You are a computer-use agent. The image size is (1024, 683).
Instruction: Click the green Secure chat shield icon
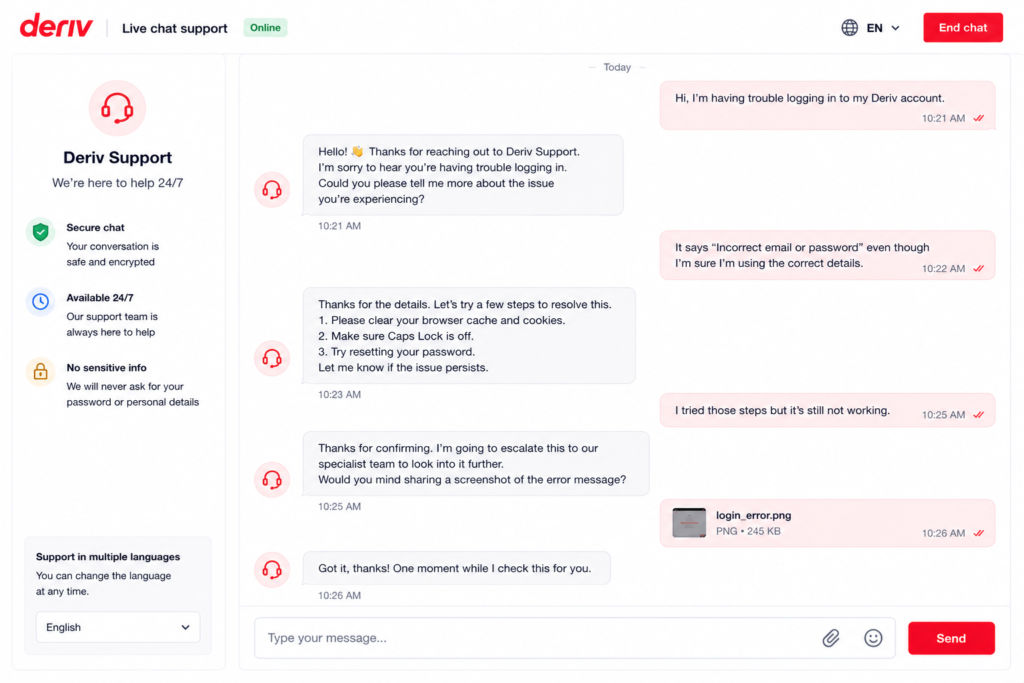(x=40, y=232)
